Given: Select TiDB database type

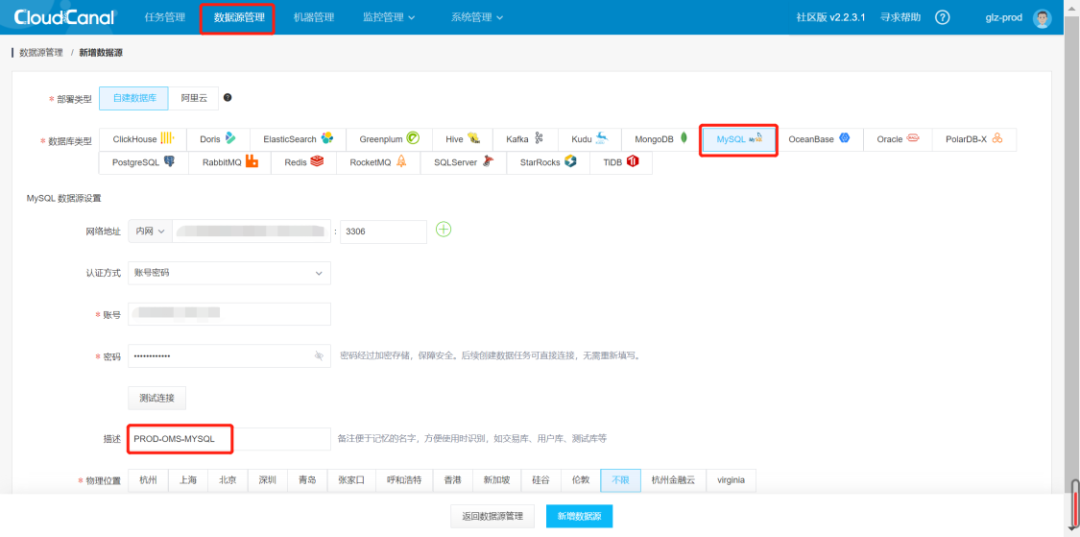Looking at the screenshot, I should (x=621, y=162).
